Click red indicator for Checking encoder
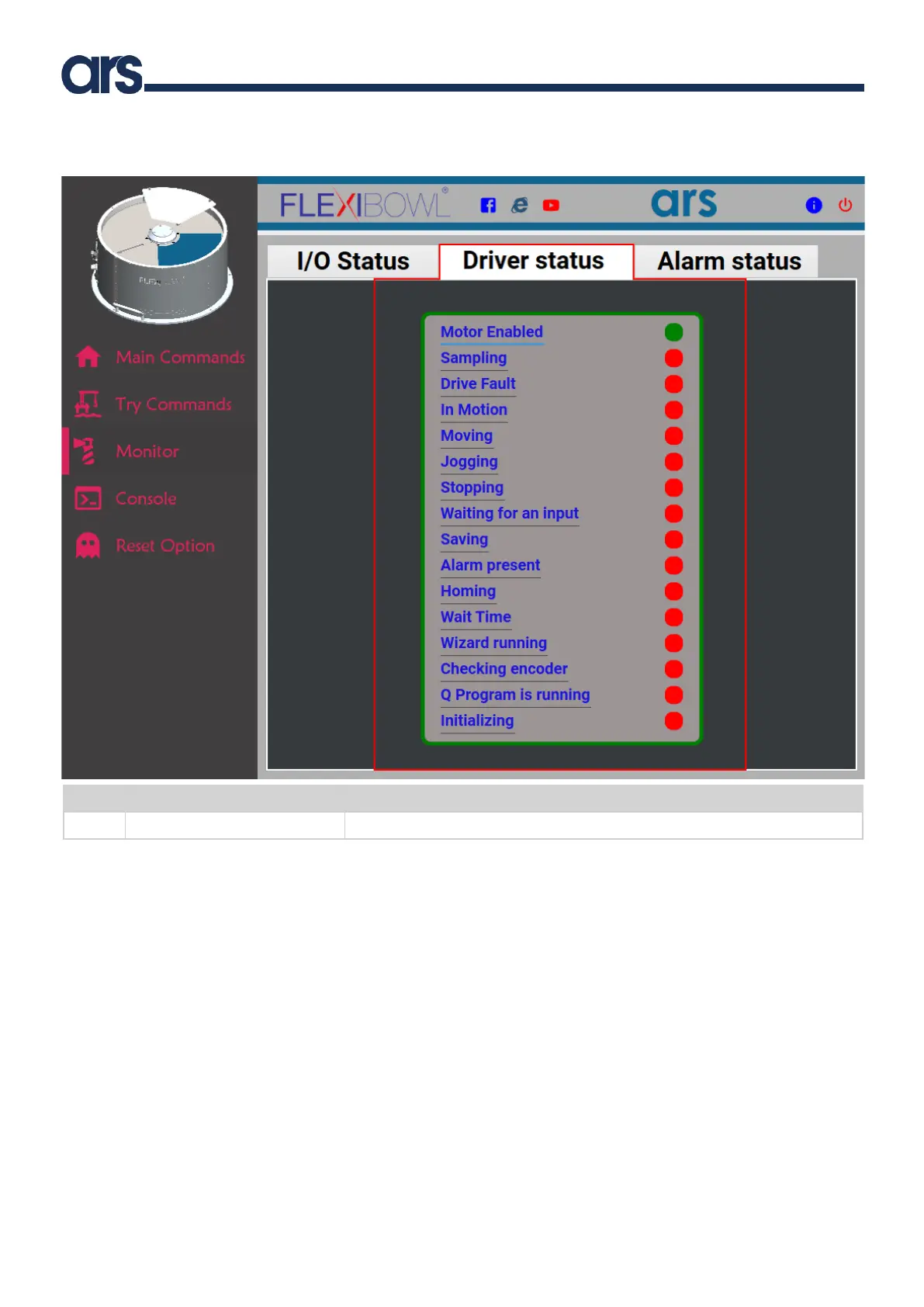Viewport: 924px width, 1307px height. click(673, 669)
